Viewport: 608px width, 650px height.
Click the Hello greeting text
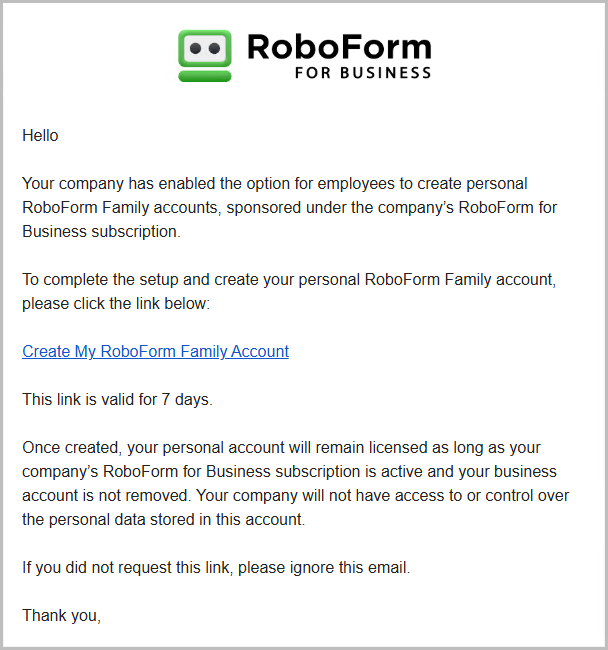40,136
